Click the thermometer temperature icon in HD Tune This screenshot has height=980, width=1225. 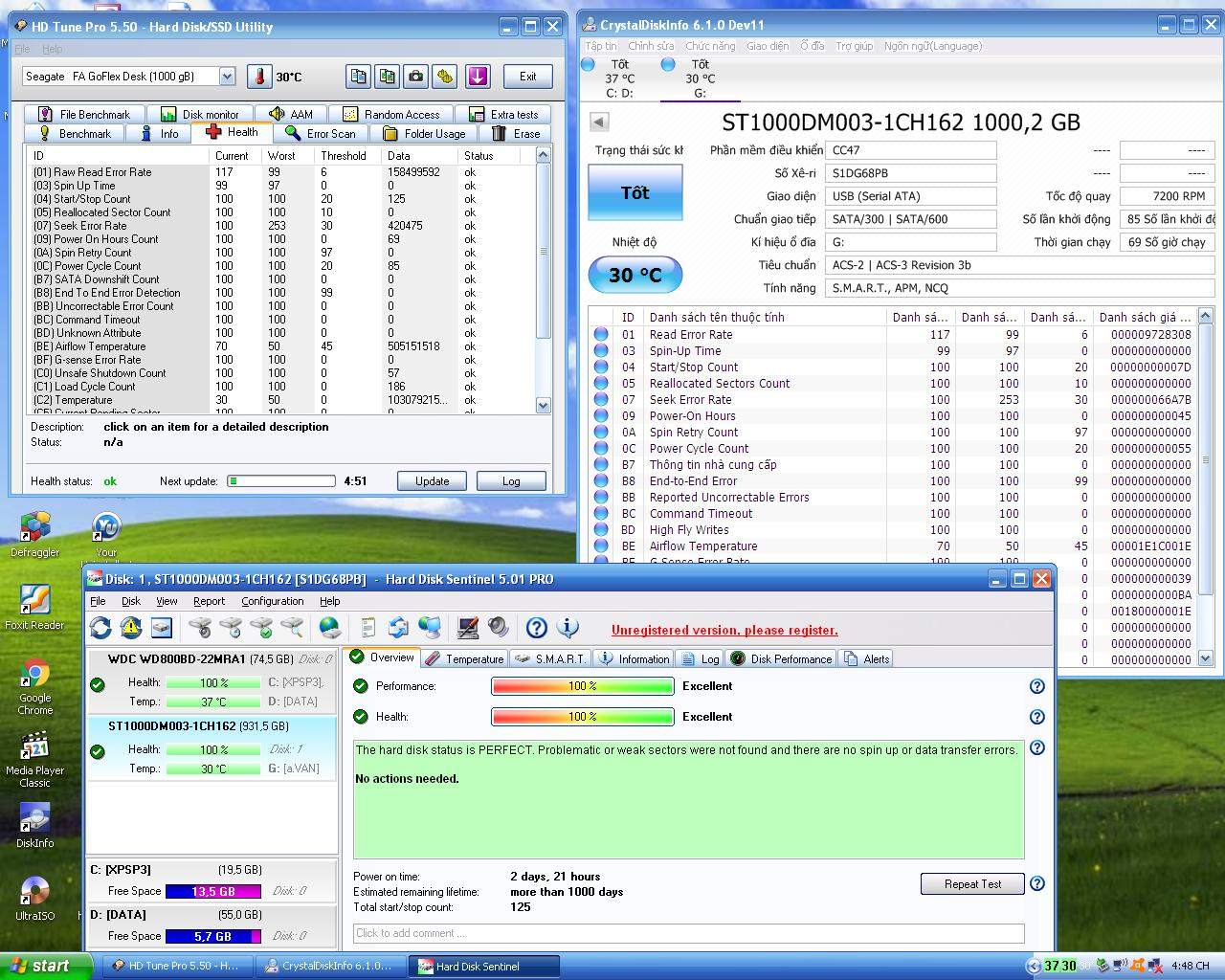click(259, 77)
